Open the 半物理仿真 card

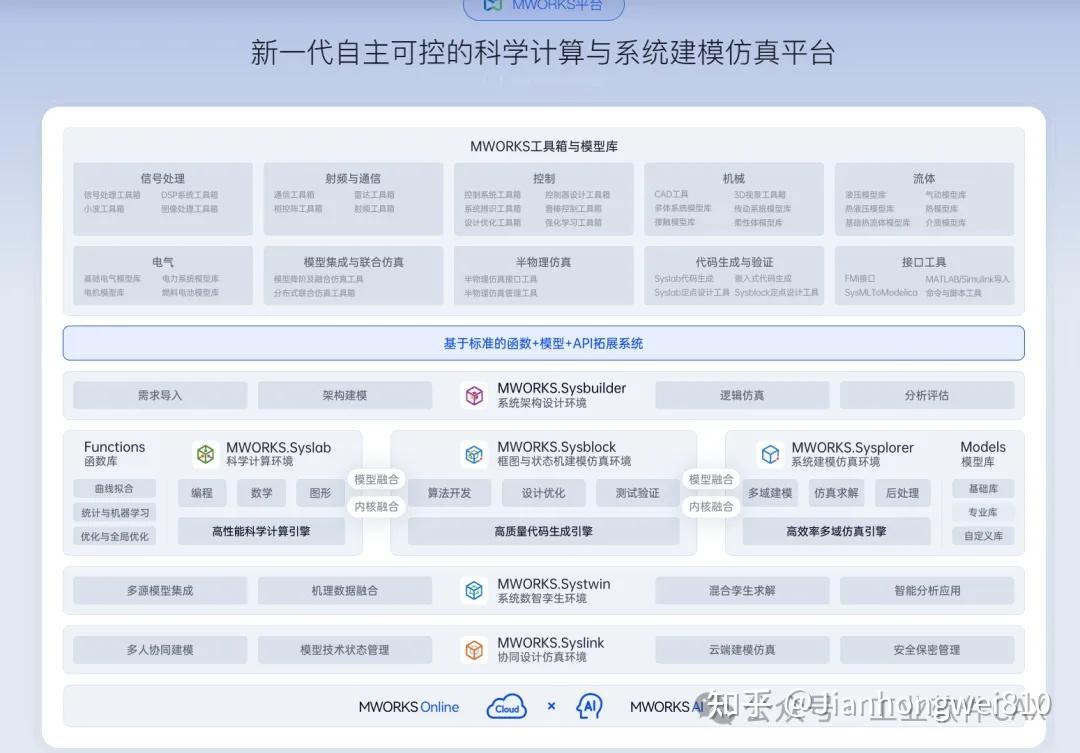point(543,276)
